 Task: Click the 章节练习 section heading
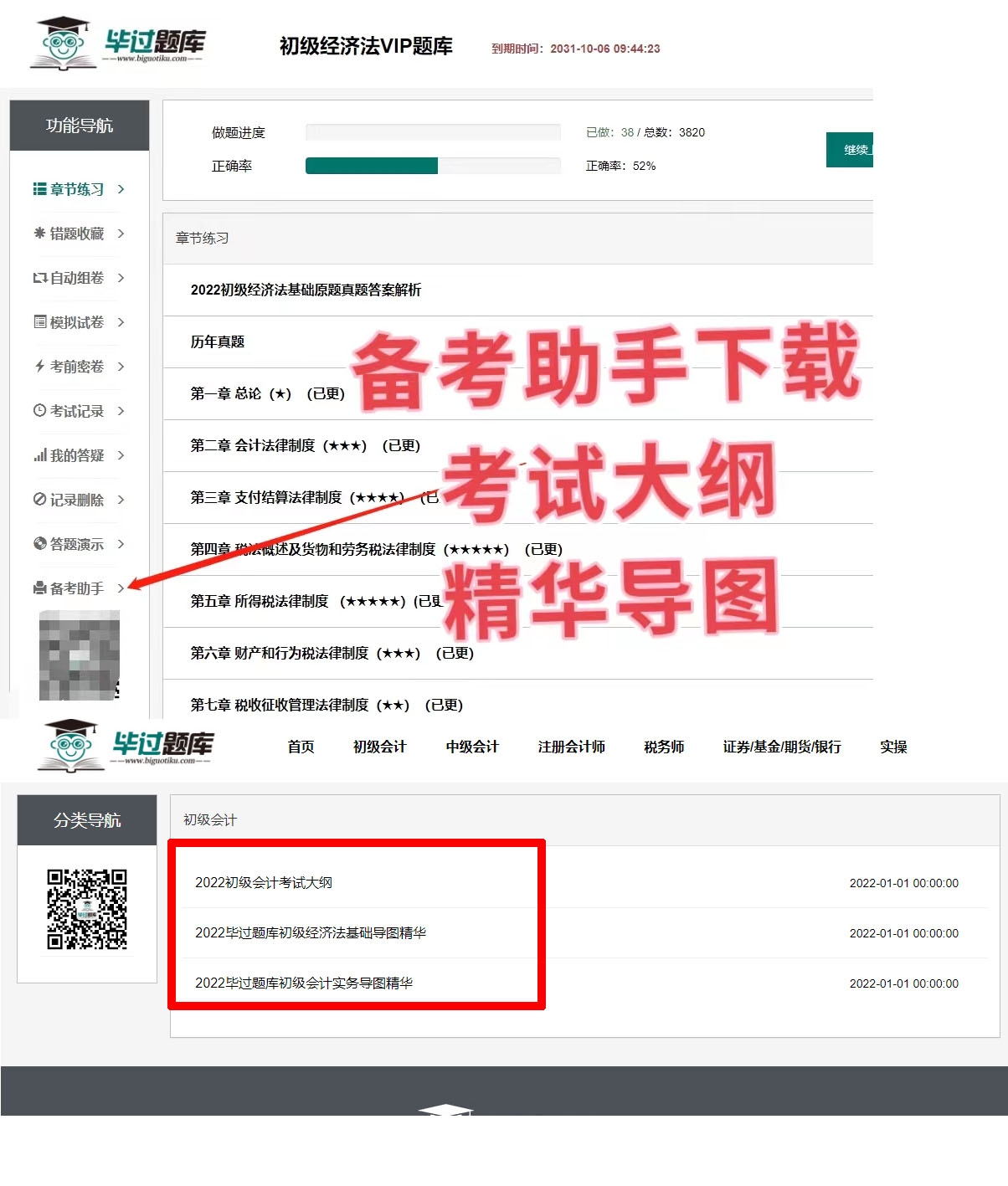202,238
